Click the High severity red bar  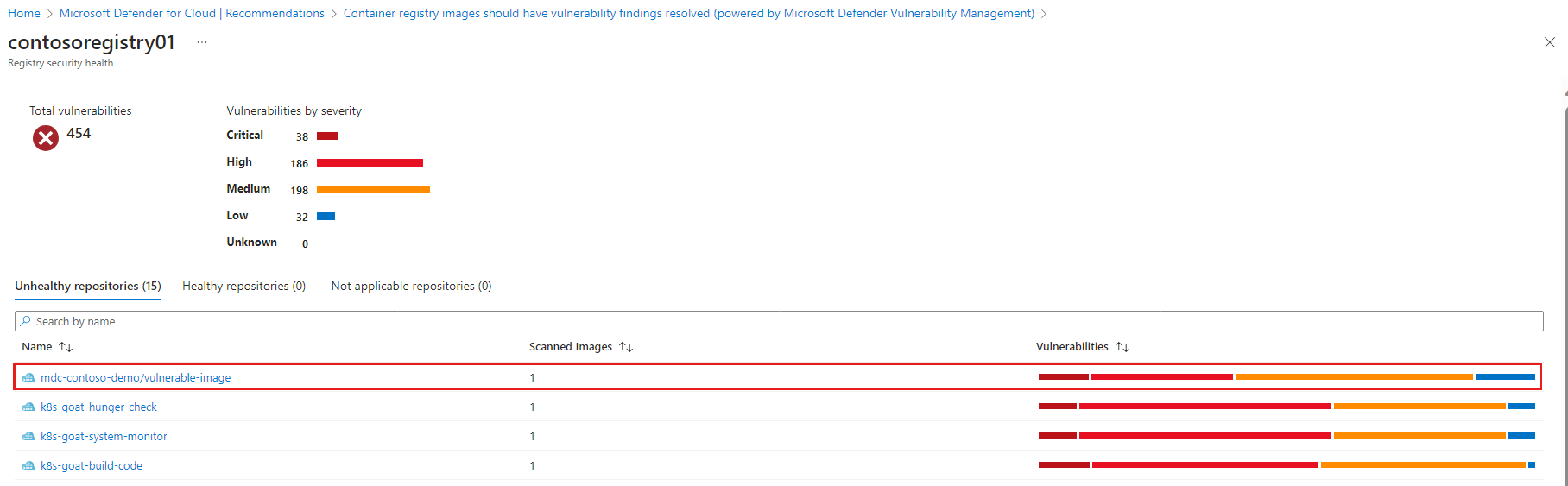tap(370, 163)
